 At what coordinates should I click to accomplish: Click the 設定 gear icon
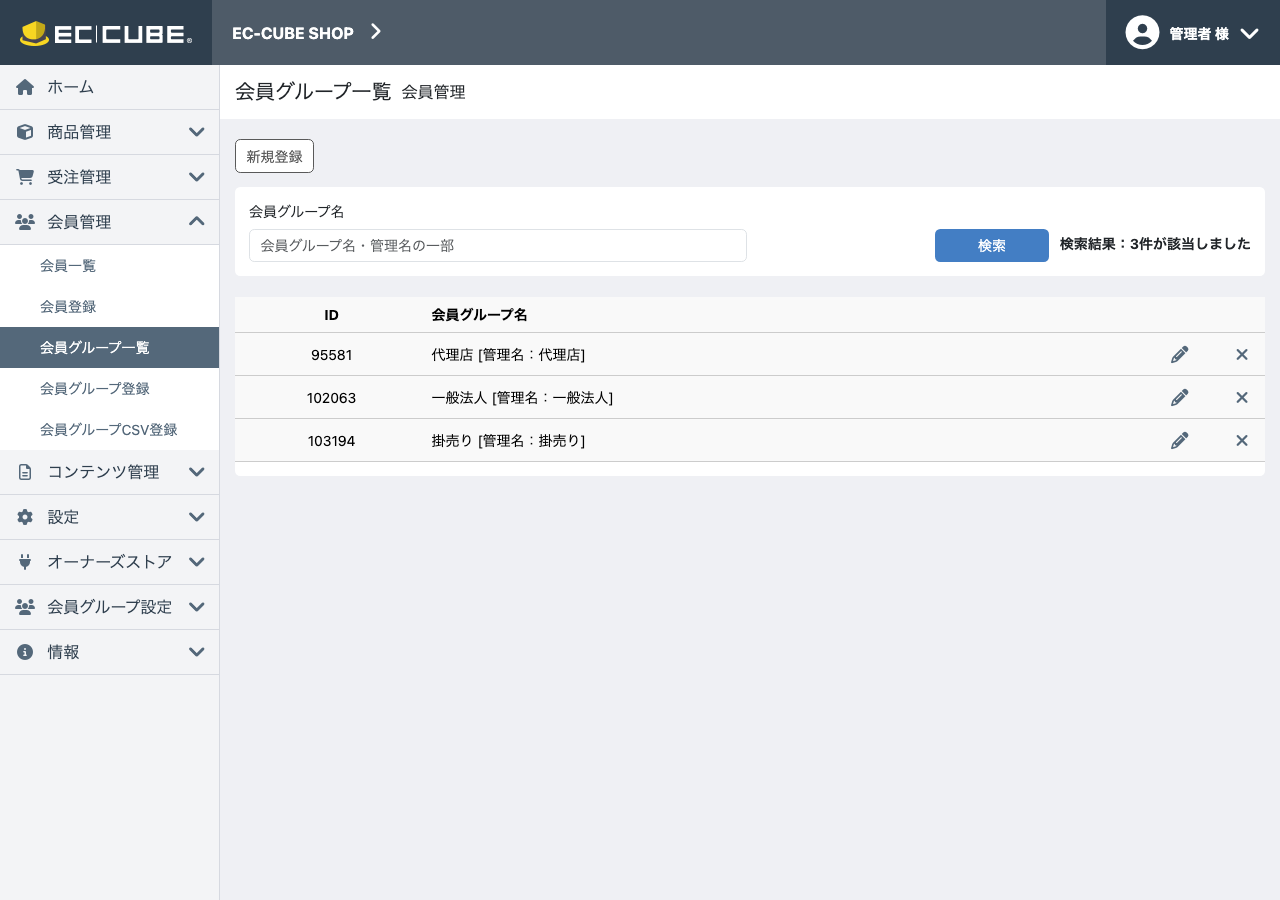click(x=25, y=517)
